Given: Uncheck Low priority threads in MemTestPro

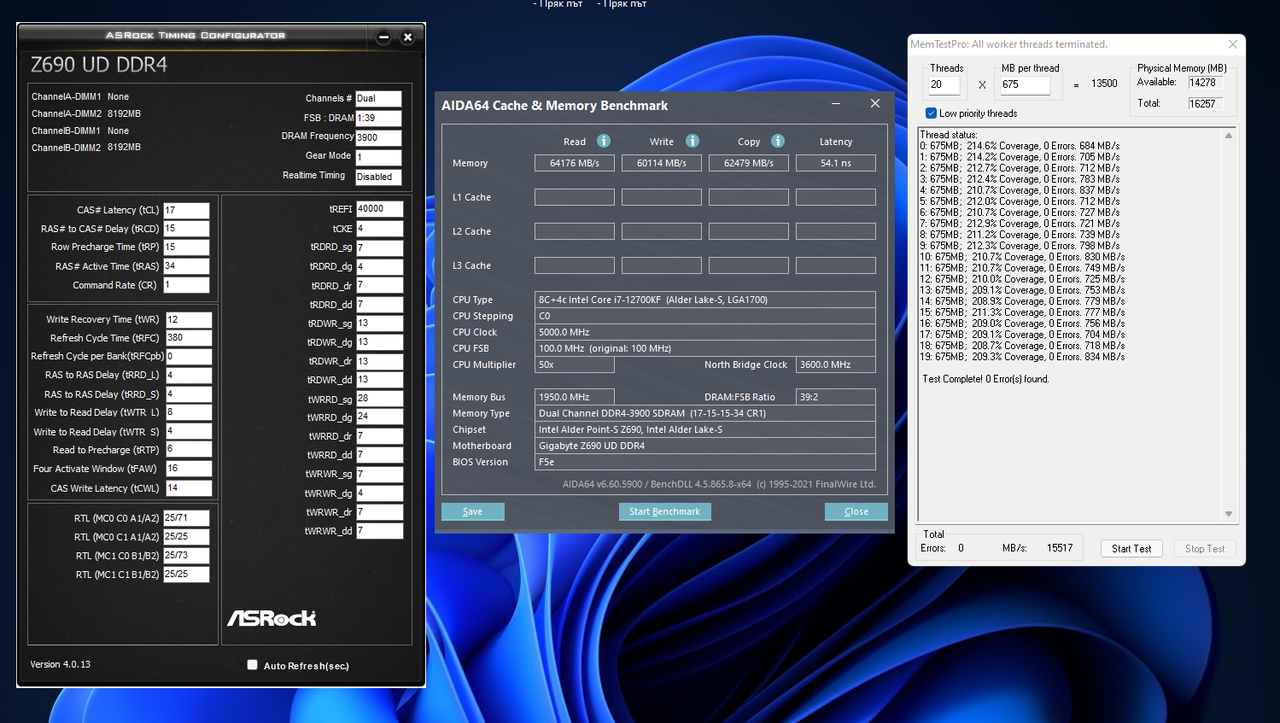Looking at the screenshot, I should tap(931, 113).
